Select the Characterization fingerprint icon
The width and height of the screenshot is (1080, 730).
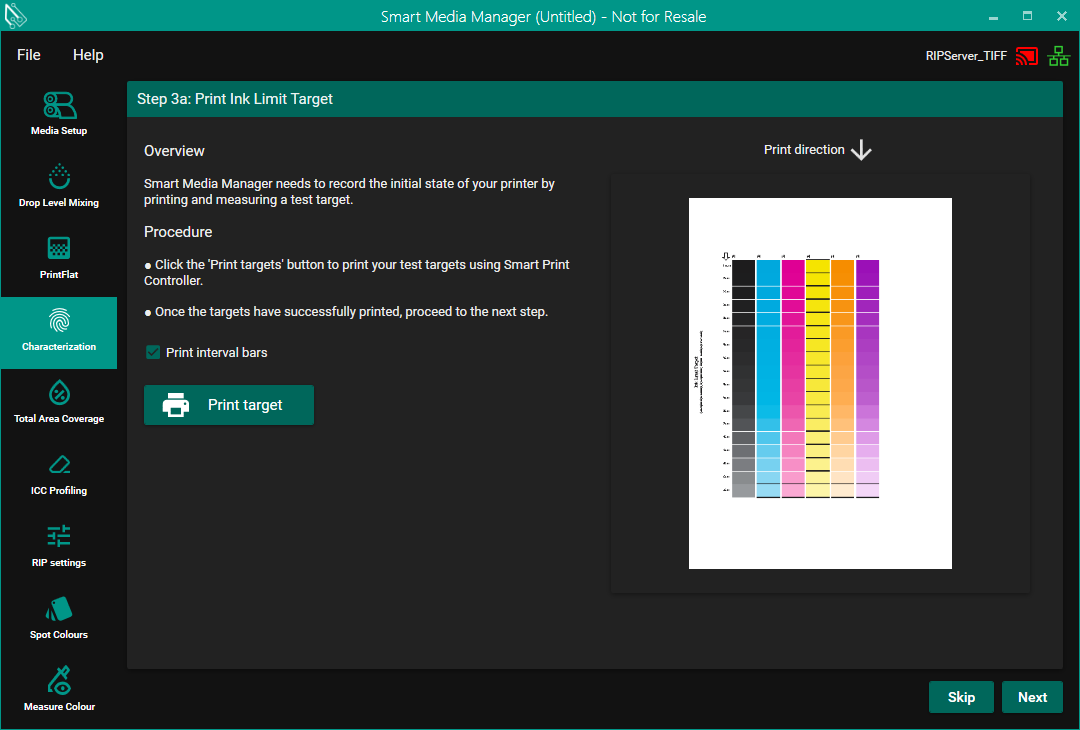[59, 321]
